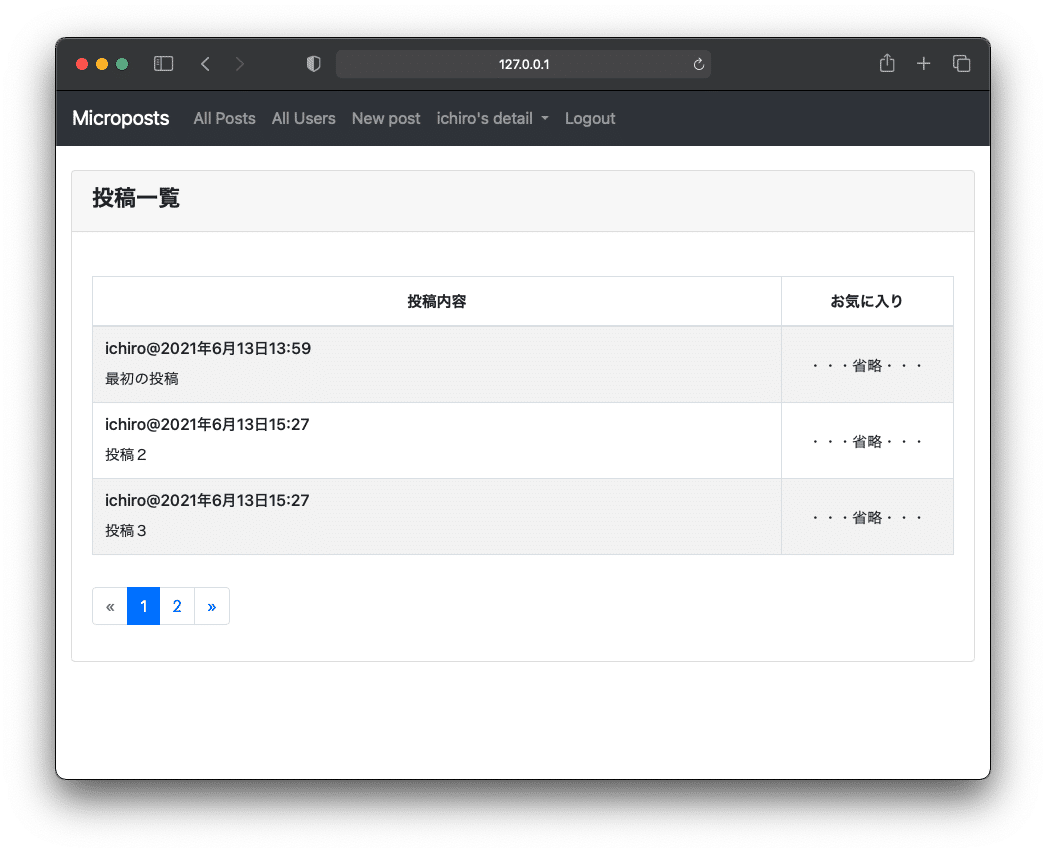Go to next page with » button
Image resolution: width=1046 pixels, height=853 pixels.
211,606
